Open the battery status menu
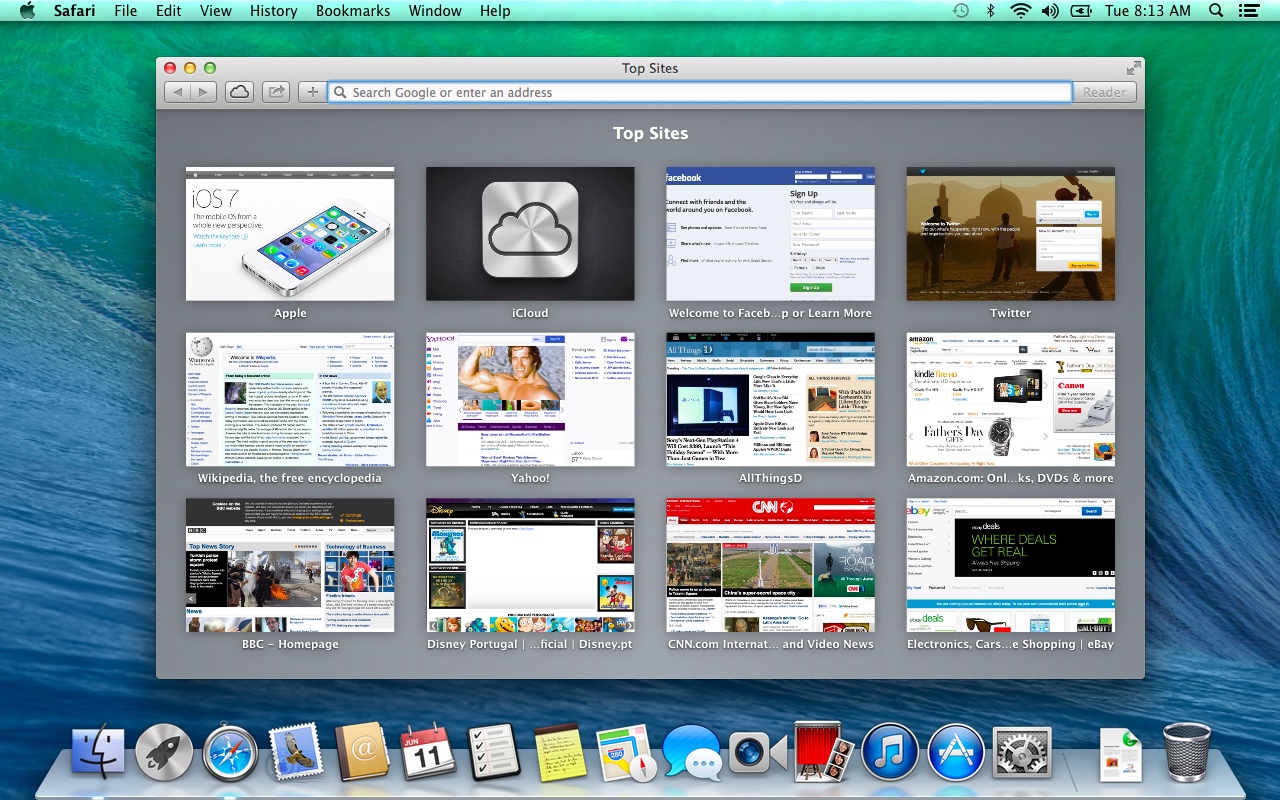This screenshot has height=800, width=1280. pyautogui.click(x=1081, y=11)
